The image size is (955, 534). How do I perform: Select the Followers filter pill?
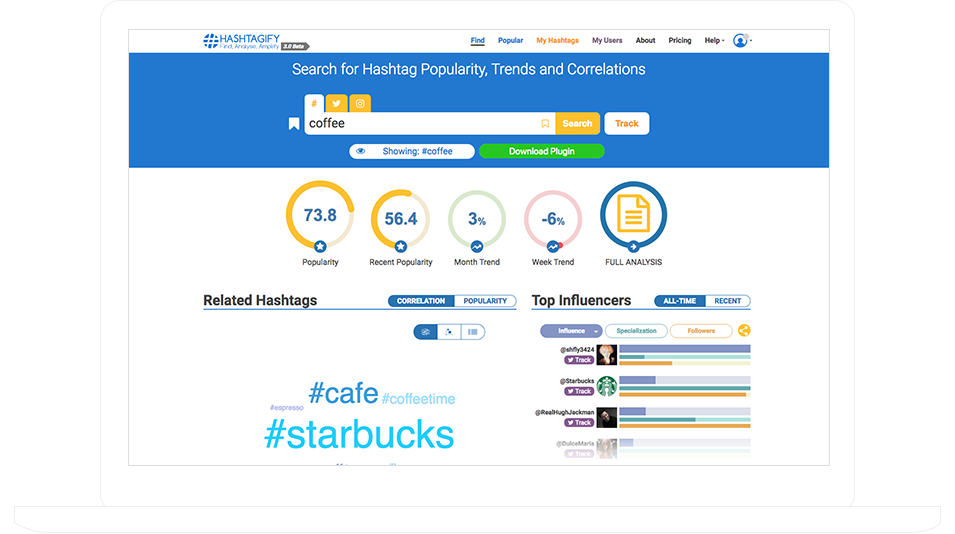point(701,331)
